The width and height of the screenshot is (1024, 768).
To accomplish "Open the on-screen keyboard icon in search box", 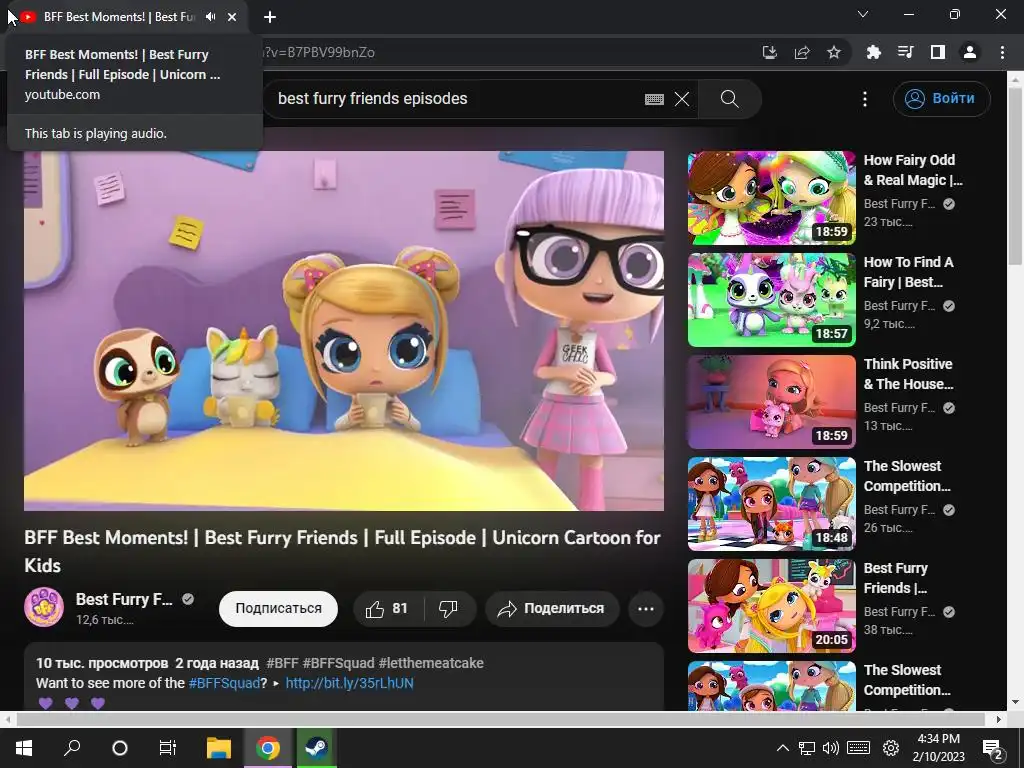I will 654,99.
